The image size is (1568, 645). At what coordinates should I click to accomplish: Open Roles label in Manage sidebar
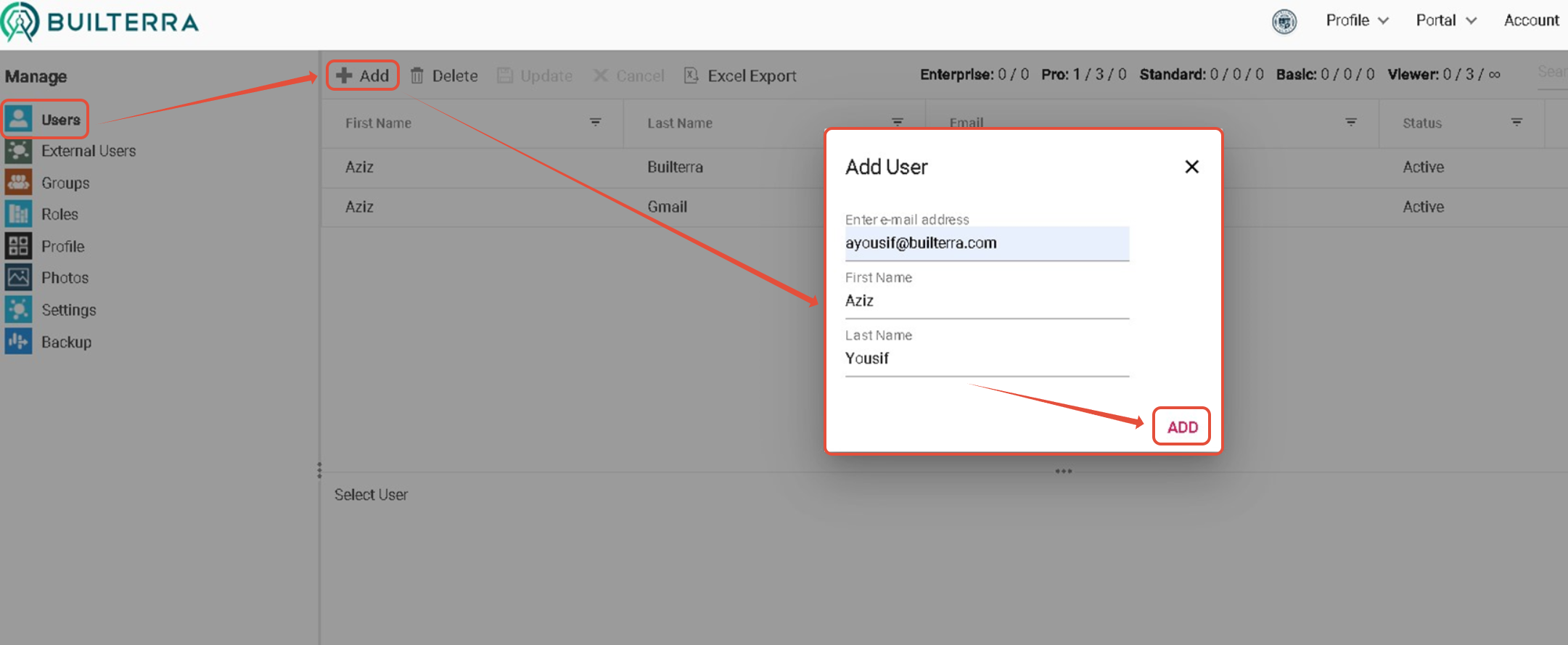(x=59, y=214)
